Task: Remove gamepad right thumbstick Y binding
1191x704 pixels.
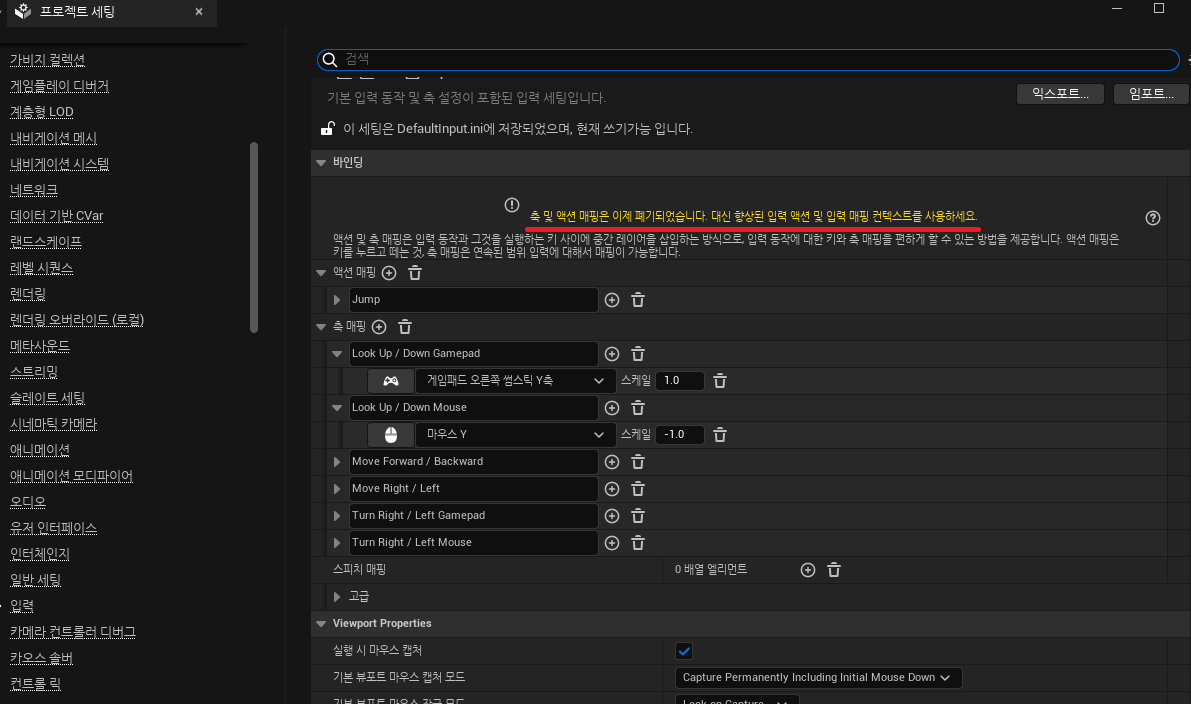Action: click(x=720, y=380)
